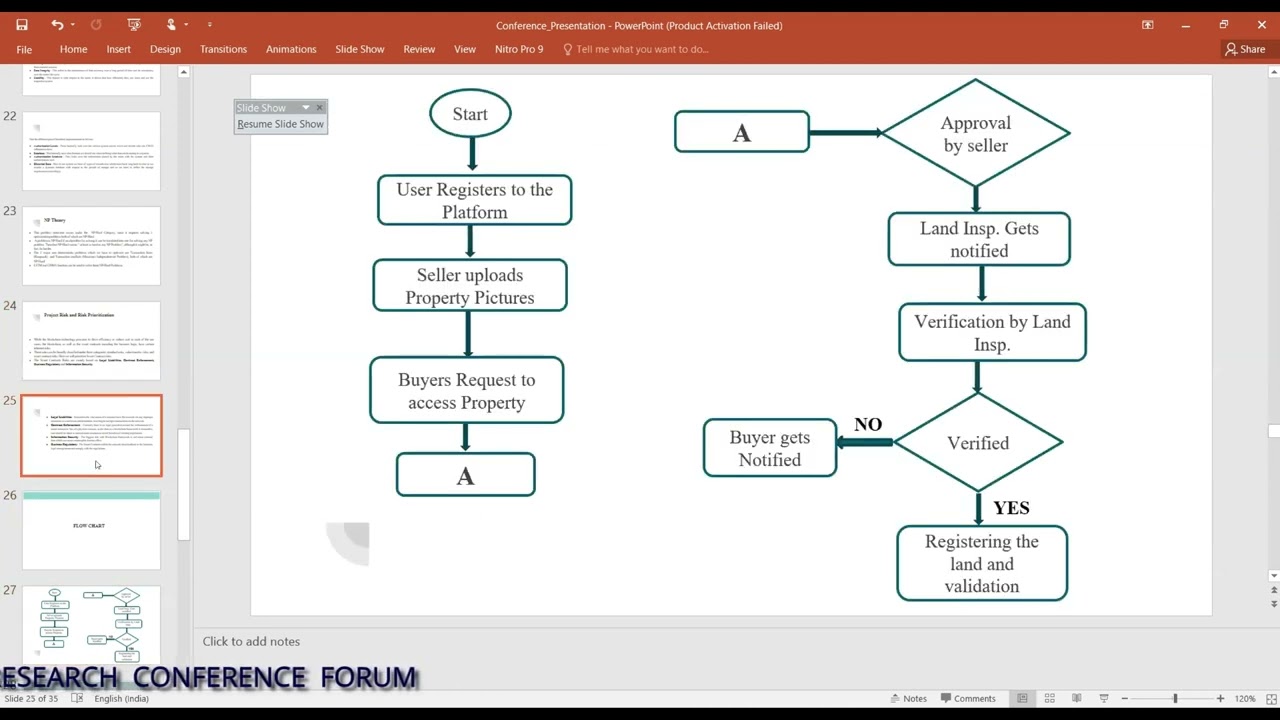The height and width of the screenshot is (720, 1280).
Task: Open the Undo history dropdown arrow
Action: coord(73,25)
